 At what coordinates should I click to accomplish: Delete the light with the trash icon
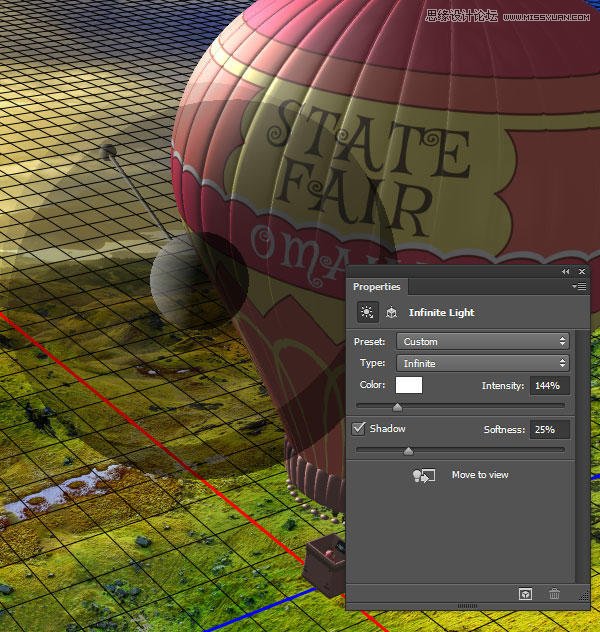pyautogui.click(x=554, y=594)
